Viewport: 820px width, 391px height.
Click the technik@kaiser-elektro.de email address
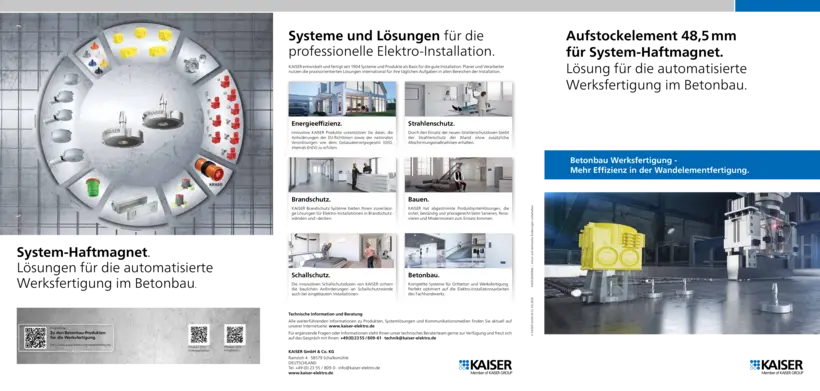tap(410, 338)
